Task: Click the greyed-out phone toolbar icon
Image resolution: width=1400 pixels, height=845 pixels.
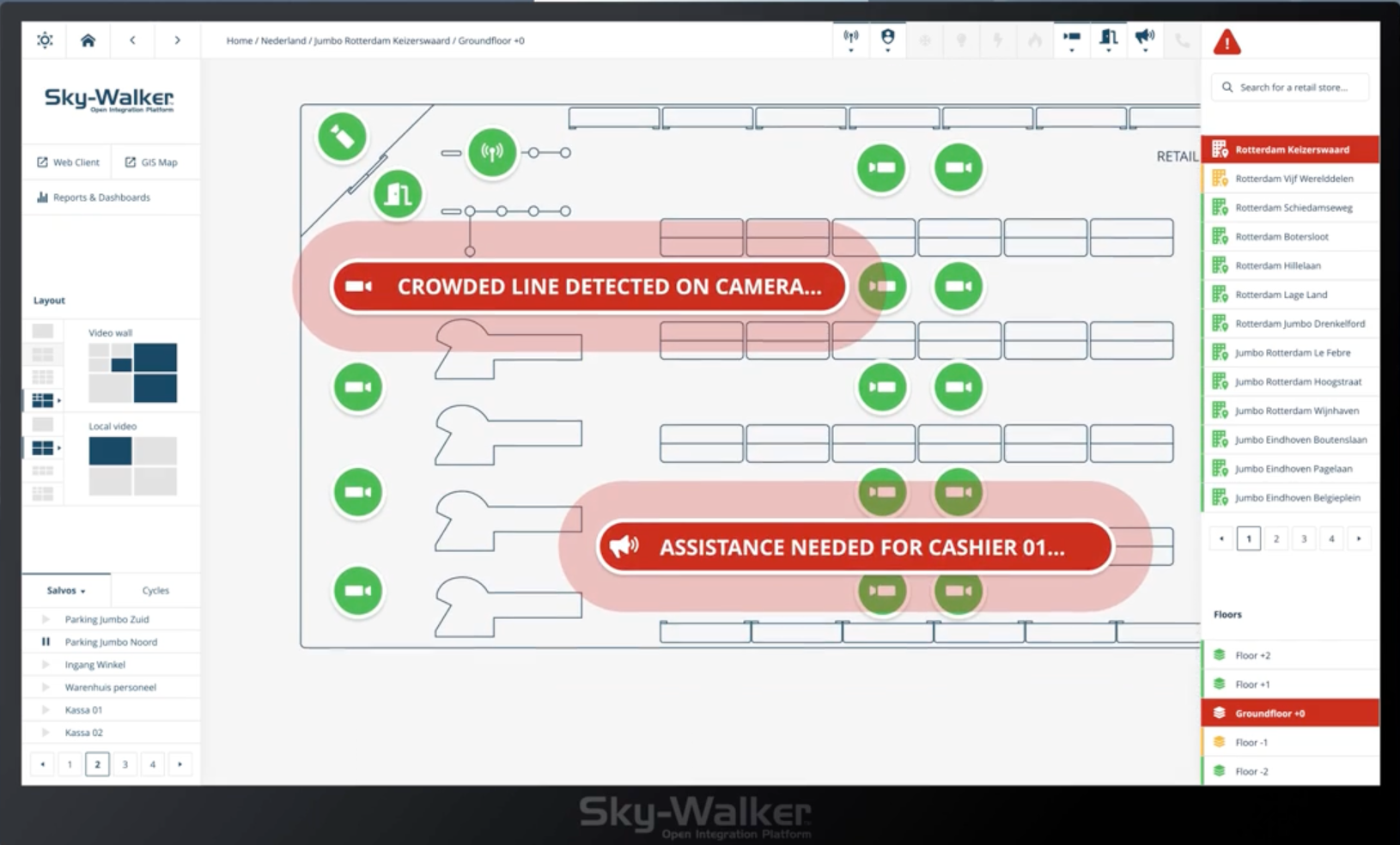Action: coord(1182,40)
